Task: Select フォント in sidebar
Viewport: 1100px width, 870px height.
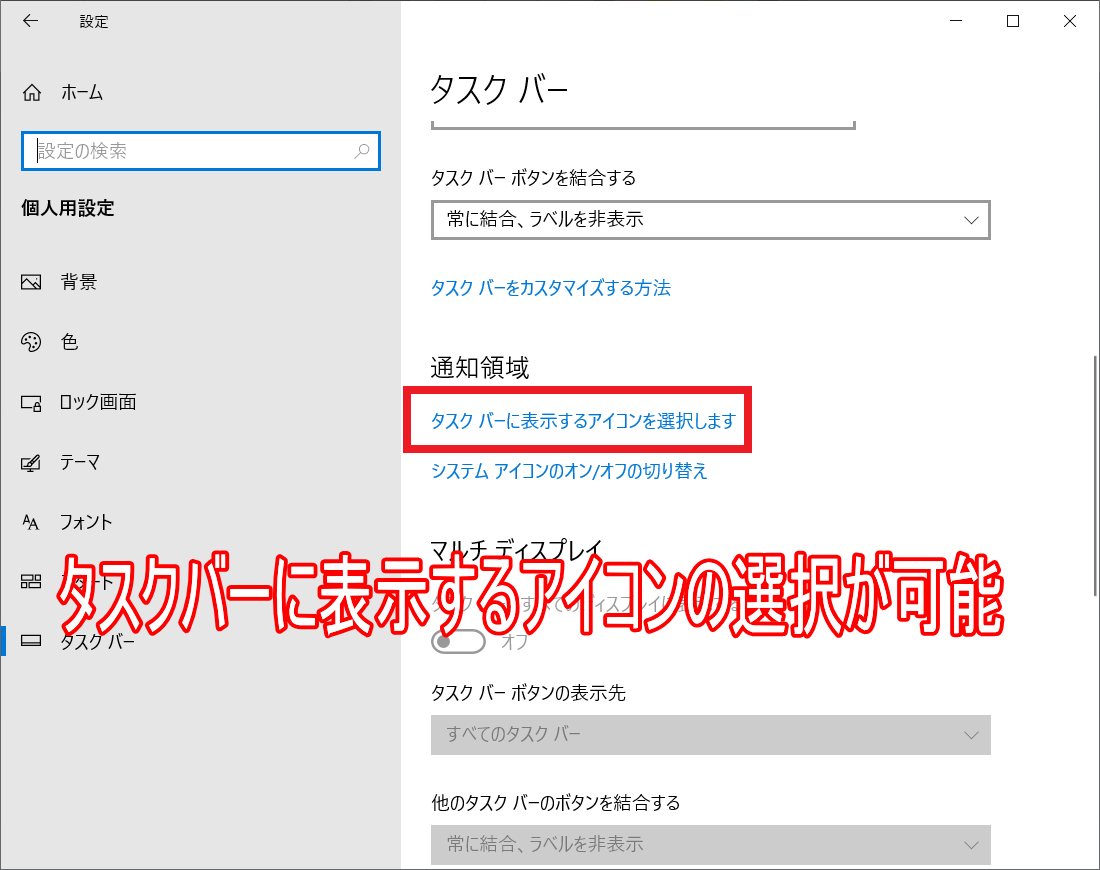Action: [x=86, y=522]
